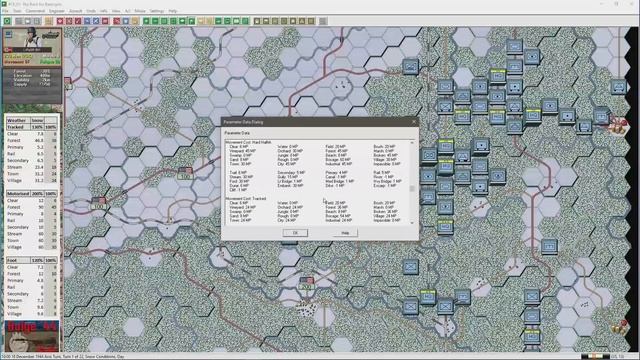The width and height of the screenshot is (640, 360).
Task: Click the tank silhouette icon in unit panel
Action: 50,35
